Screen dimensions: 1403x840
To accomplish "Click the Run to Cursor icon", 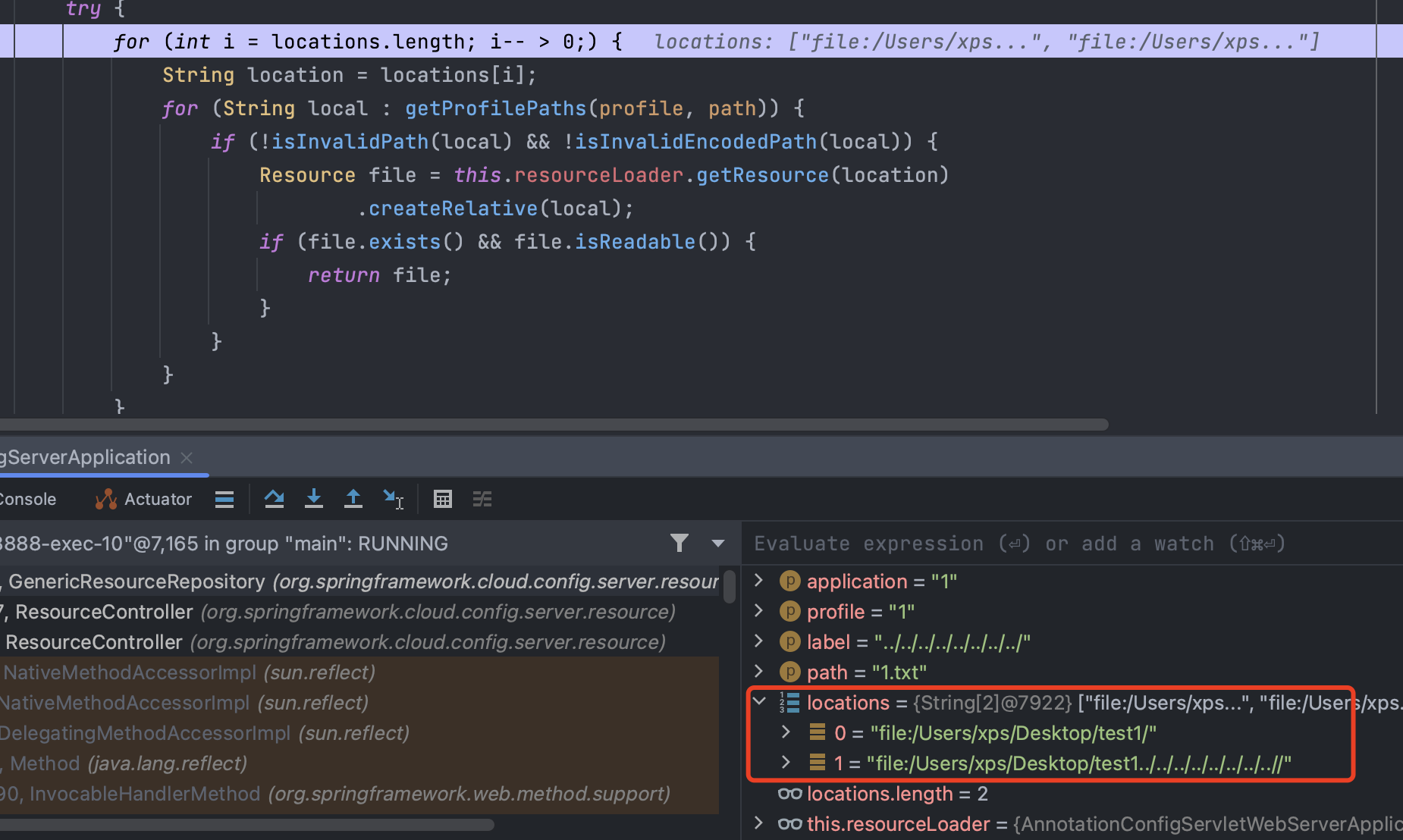I will tap(393, 499).
